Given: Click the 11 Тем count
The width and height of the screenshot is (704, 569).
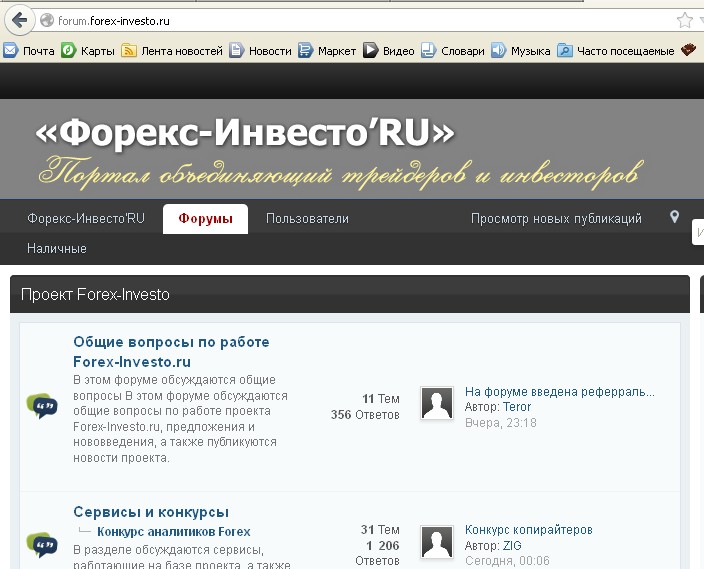Looking at the screenshot, I should click(381, 399).
